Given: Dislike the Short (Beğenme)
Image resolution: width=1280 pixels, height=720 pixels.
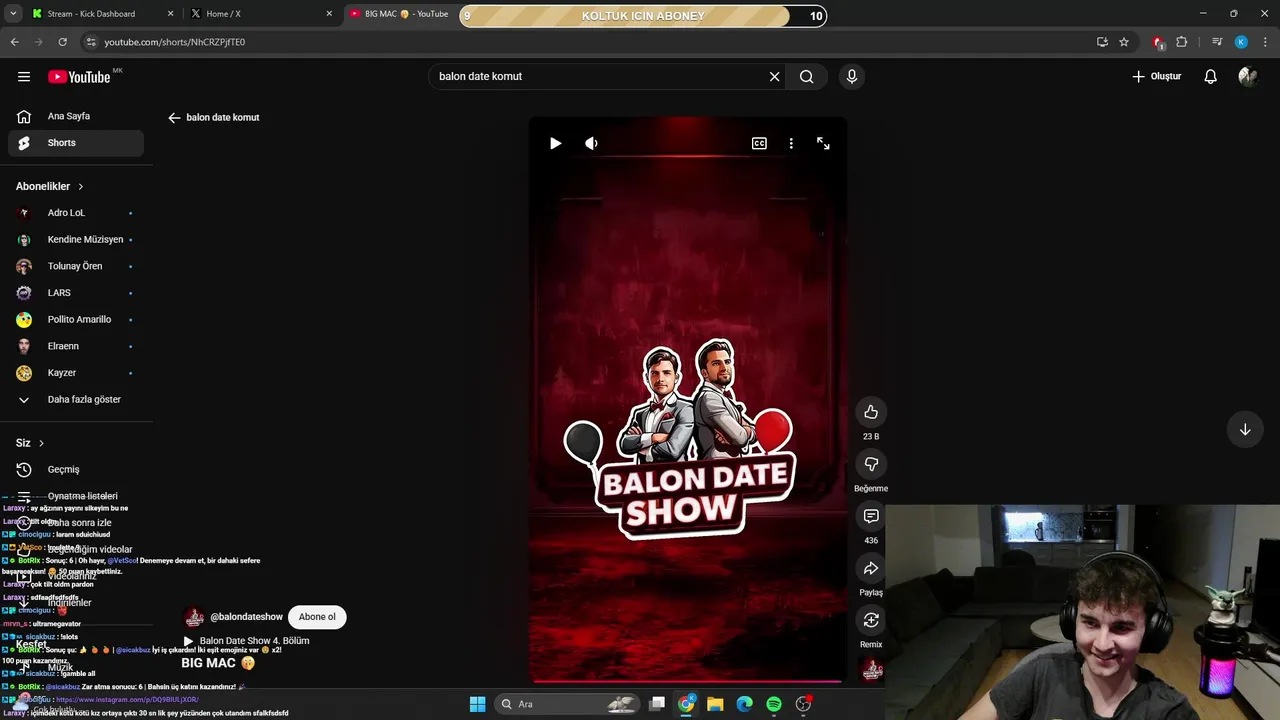Looking at the screenshot, I should pyautogui.click(x=871, y=464).
